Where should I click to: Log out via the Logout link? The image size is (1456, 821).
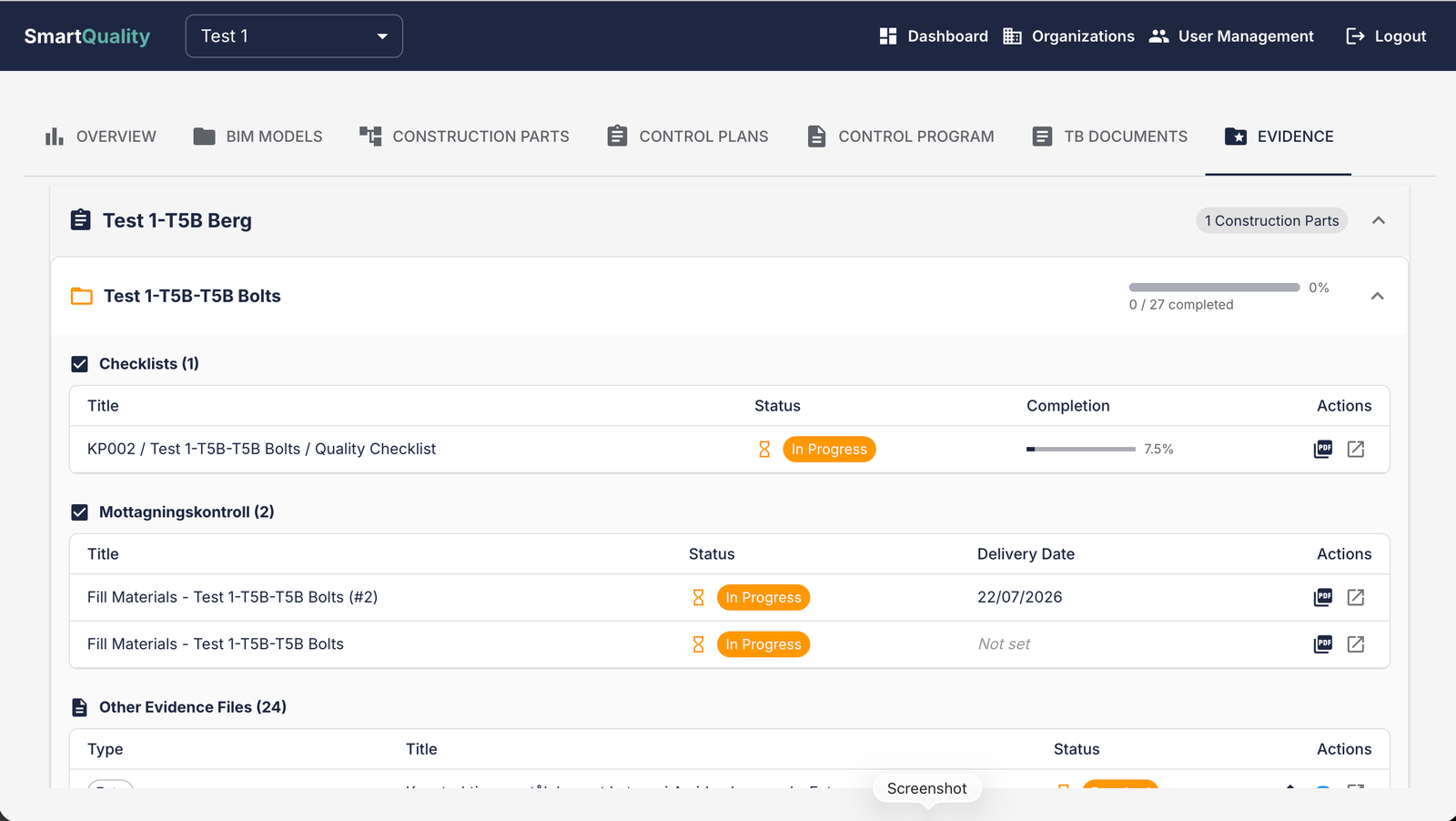pyautogui.click(x=1386, y=36)
